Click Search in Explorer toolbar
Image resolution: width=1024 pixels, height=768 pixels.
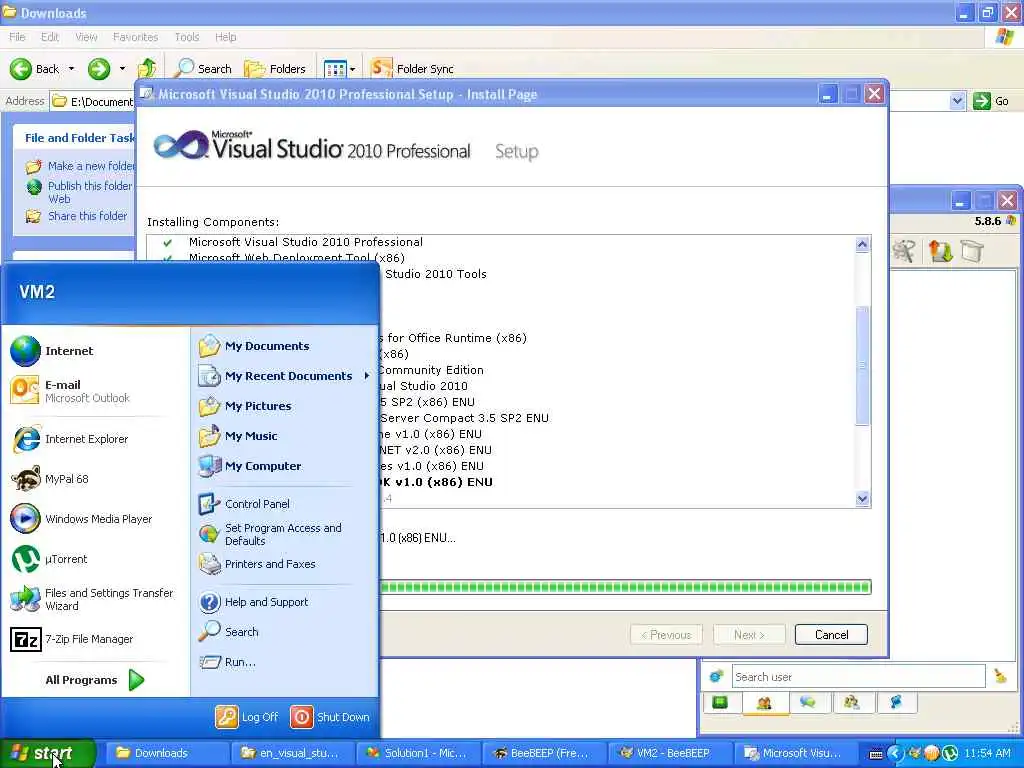point(202,69)
